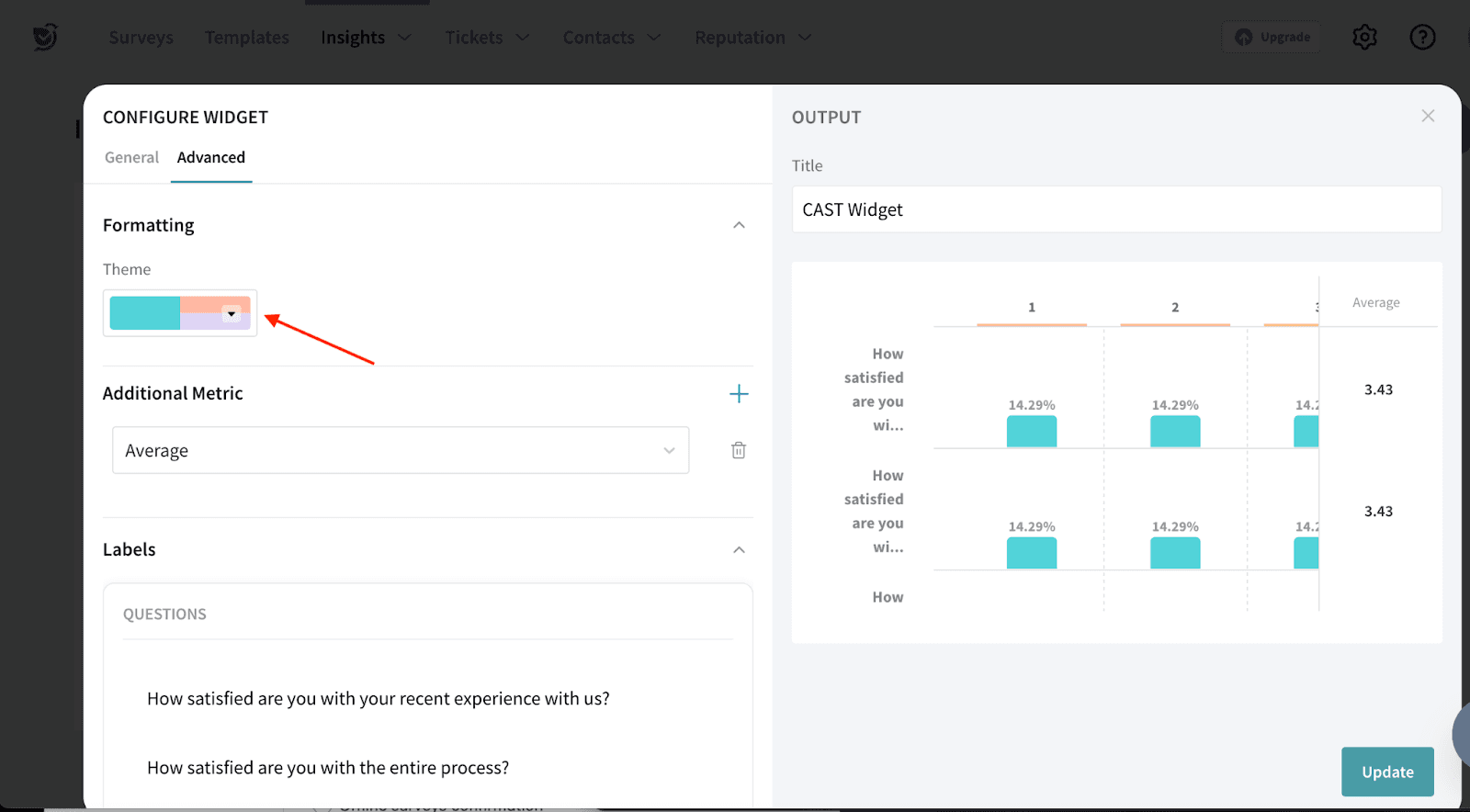Expand the Tickets menu
1470x812 pixels.
(487, 38)
